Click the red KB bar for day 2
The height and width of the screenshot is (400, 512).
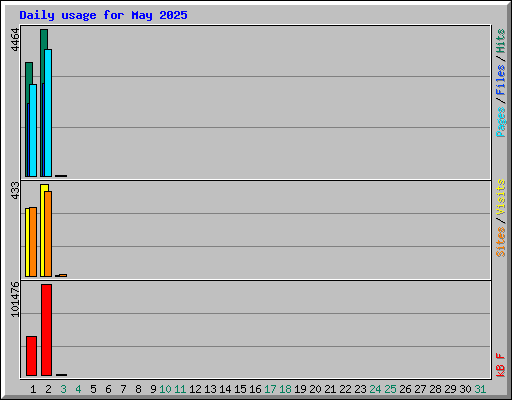pos(47,330)
